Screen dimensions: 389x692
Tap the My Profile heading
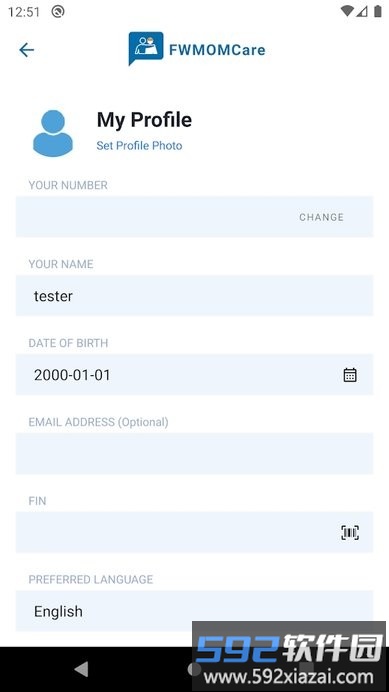pos(144,120)
